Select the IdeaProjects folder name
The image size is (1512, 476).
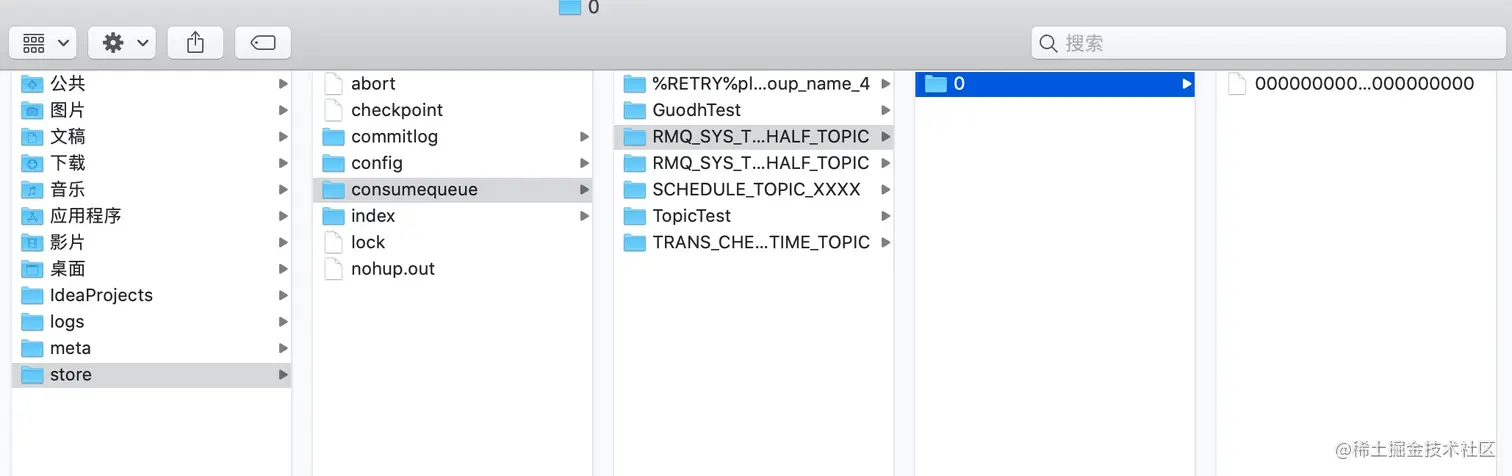[101, 295]
